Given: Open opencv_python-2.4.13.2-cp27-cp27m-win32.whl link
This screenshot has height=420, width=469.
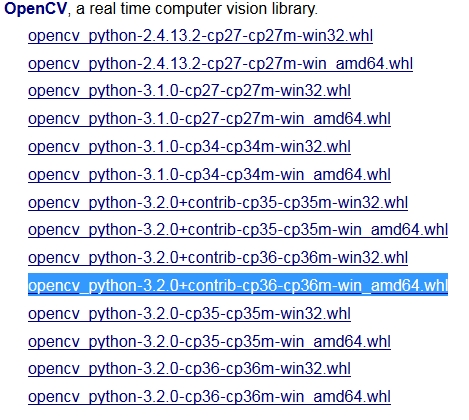Looking at the screenshot, I should click(200, 36).
